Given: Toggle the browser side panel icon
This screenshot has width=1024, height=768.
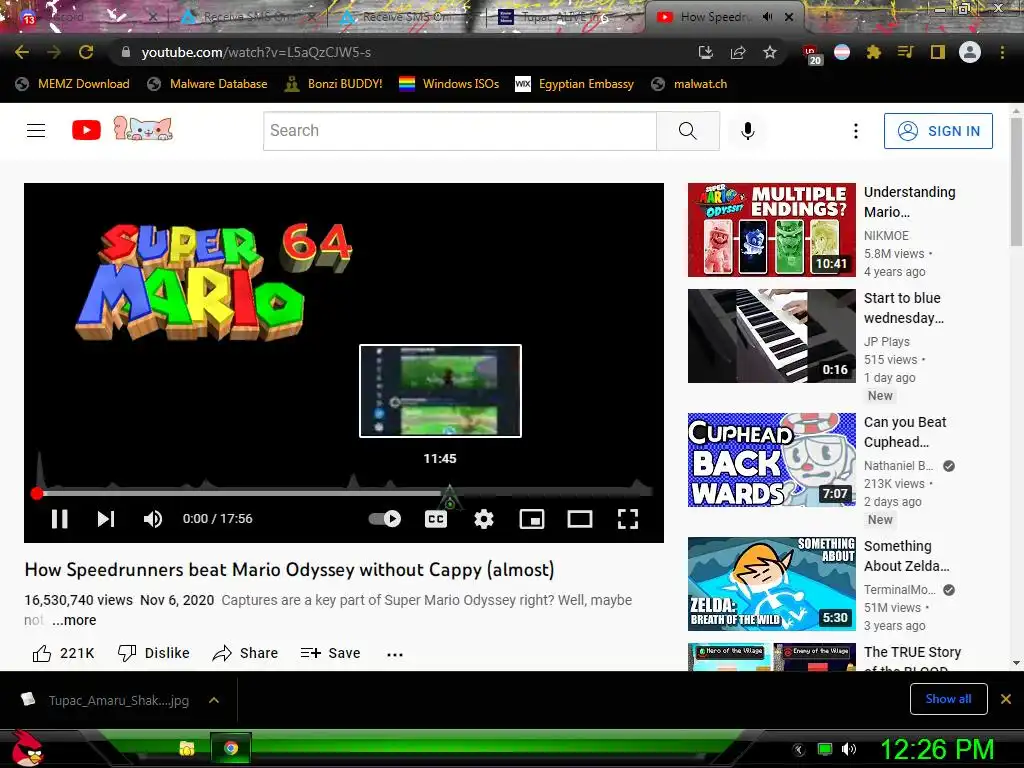Looking at the screenshot, I should (x=938, y=52).
